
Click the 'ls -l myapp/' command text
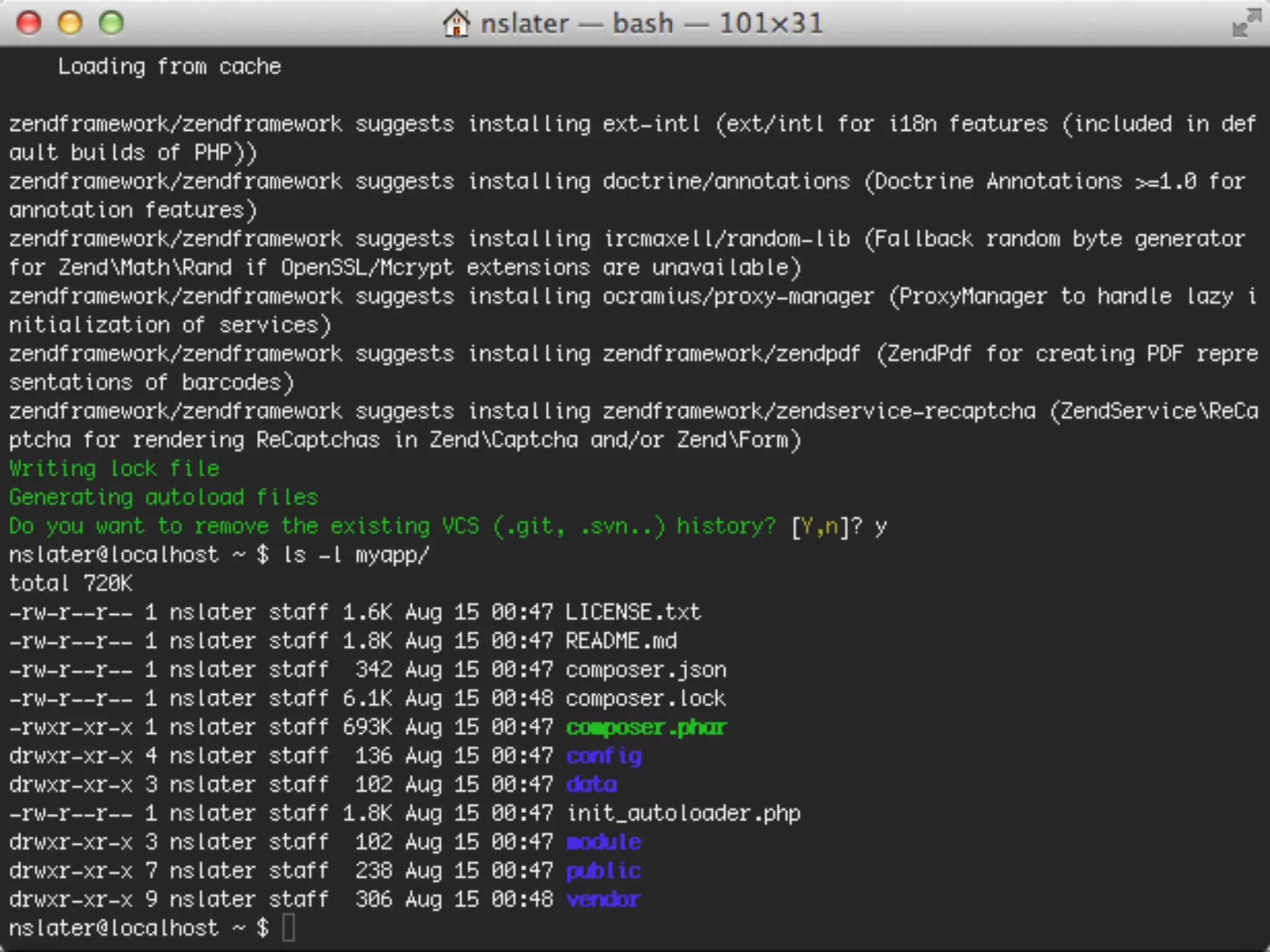355,555
